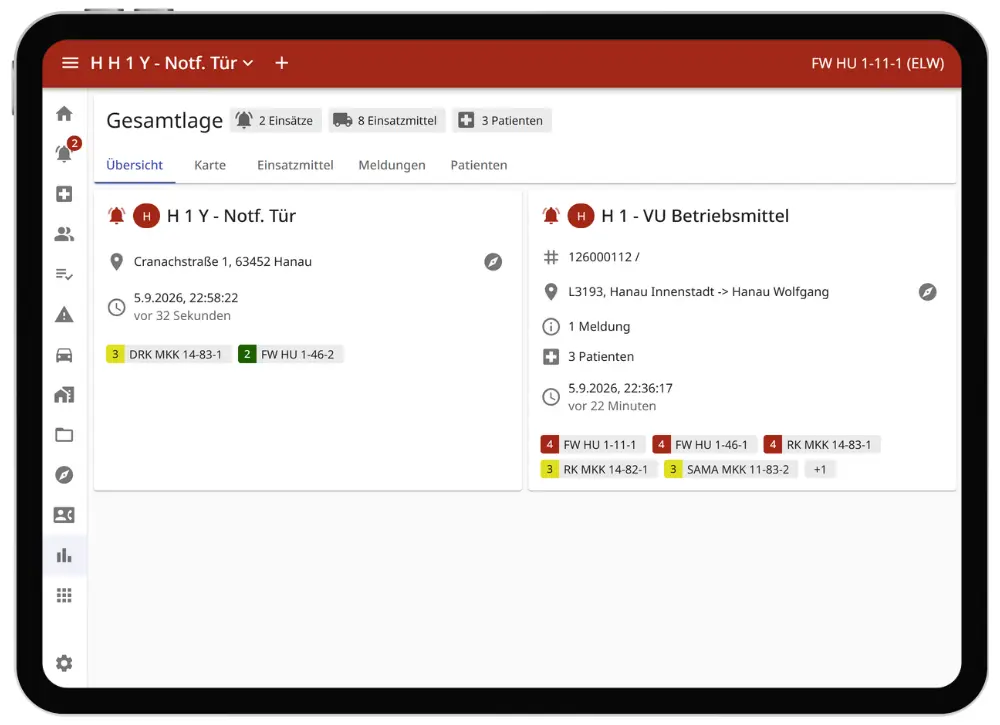Open the bar chart statistics icon
This screenshot has width=1000, height=725.
[64, 555]
